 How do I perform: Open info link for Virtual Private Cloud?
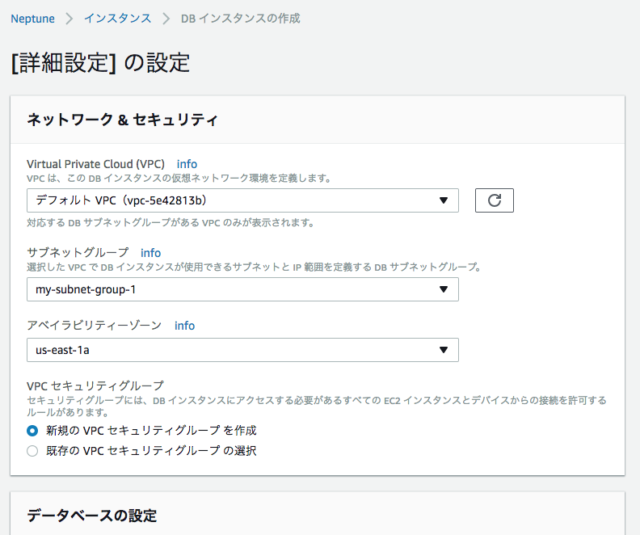point(187,163)
